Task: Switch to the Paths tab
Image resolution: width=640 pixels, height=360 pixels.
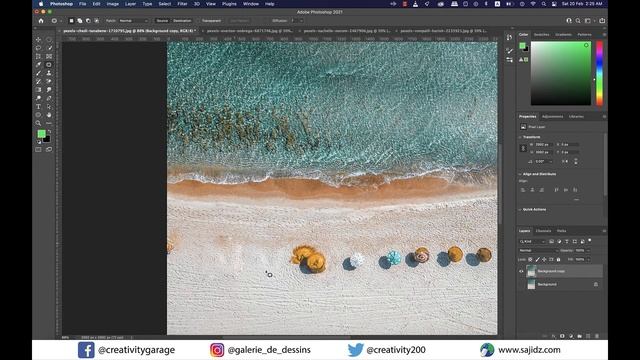Action: tap(562, 231)
